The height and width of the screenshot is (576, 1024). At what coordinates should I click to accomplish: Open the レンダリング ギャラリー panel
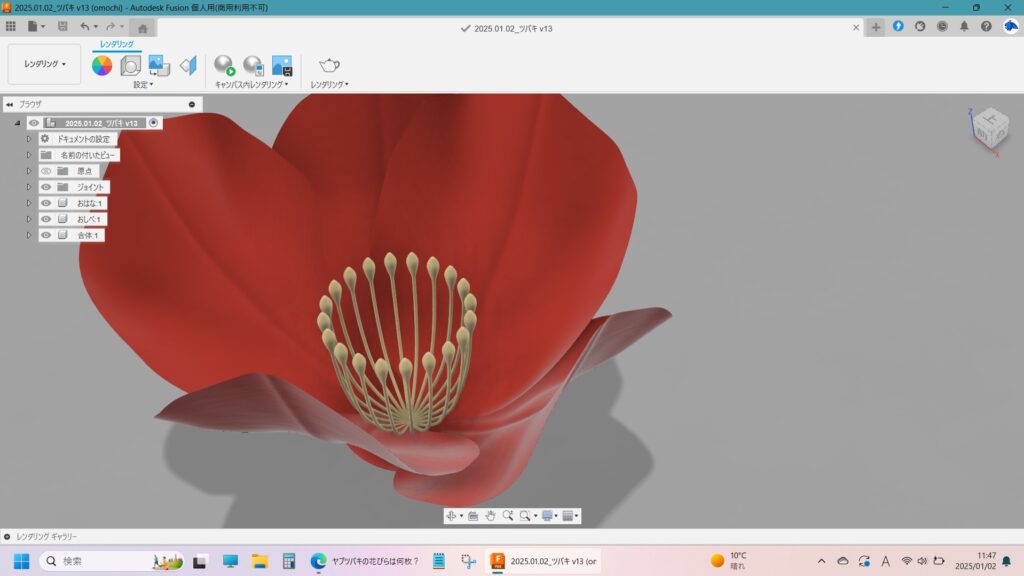click(46, 537)
